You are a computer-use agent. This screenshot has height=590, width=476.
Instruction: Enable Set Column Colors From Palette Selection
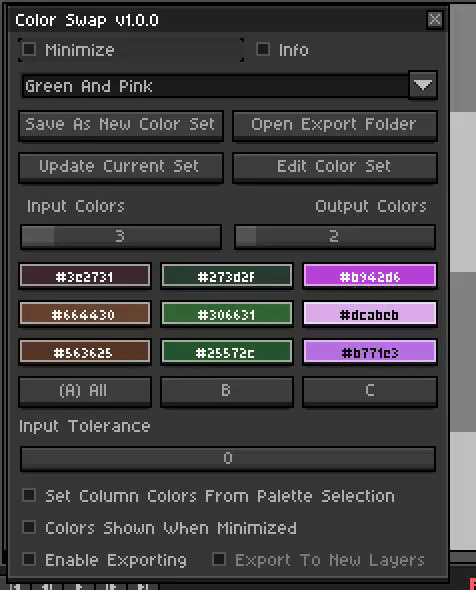click(29, 495)
